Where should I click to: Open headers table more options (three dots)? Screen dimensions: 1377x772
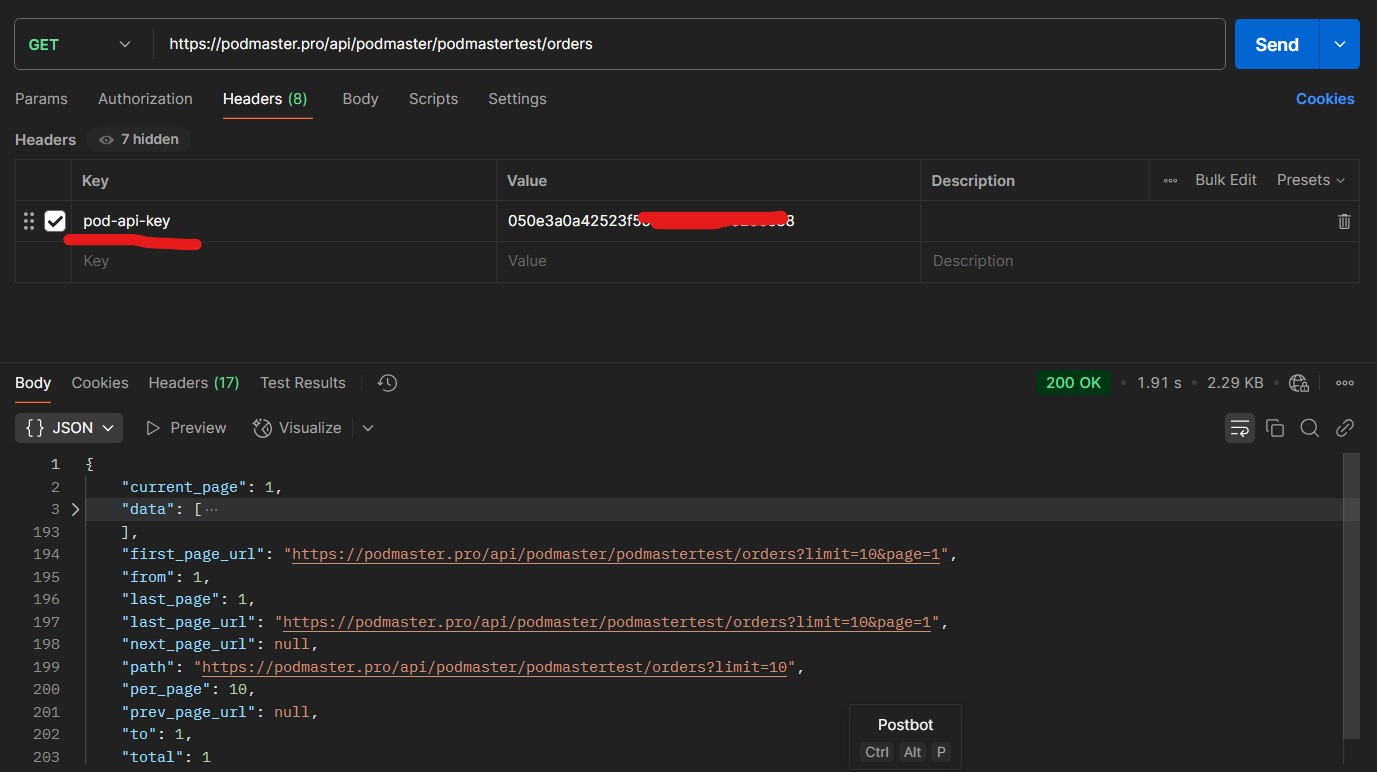click(1170, 180)
